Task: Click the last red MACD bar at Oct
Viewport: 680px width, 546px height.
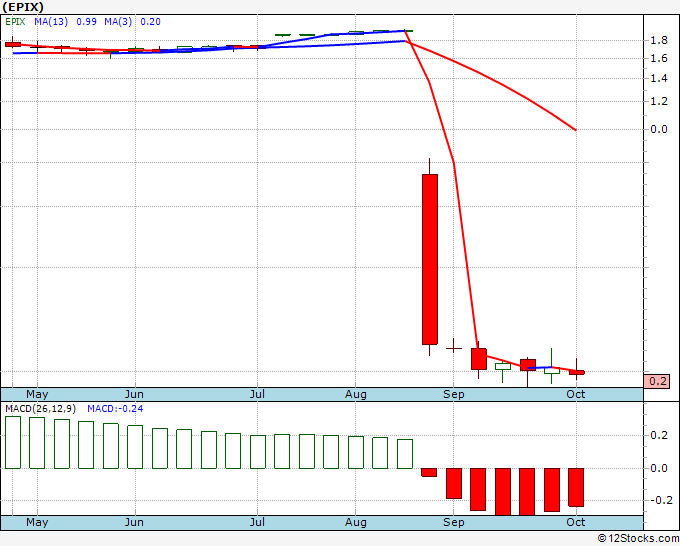Action: tap(576, 487)
